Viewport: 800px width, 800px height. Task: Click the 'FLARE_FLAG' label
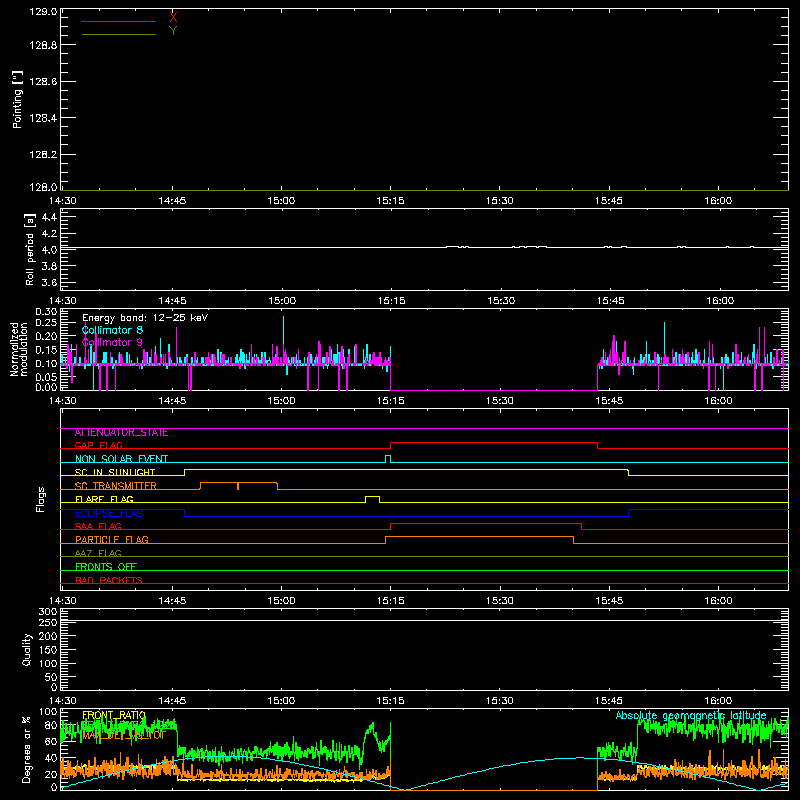coord(104,499)
